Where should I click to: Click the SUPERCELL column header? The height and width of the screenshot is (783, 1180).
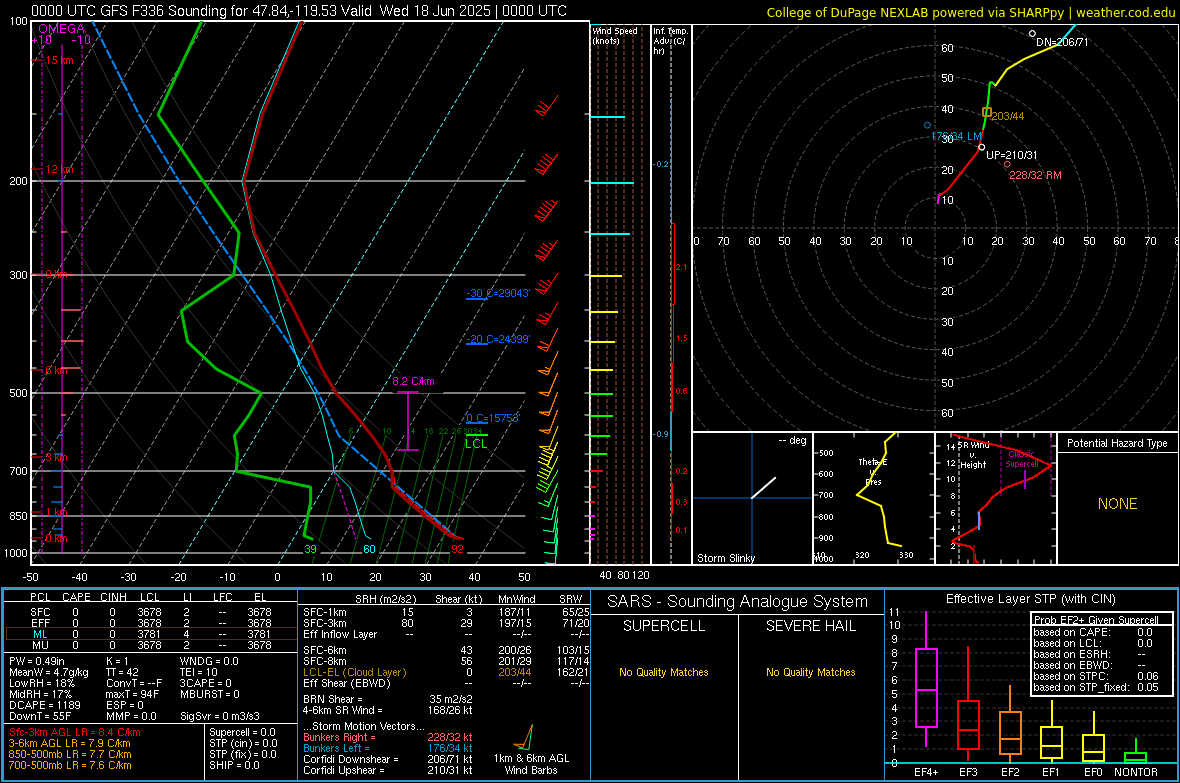664,626
